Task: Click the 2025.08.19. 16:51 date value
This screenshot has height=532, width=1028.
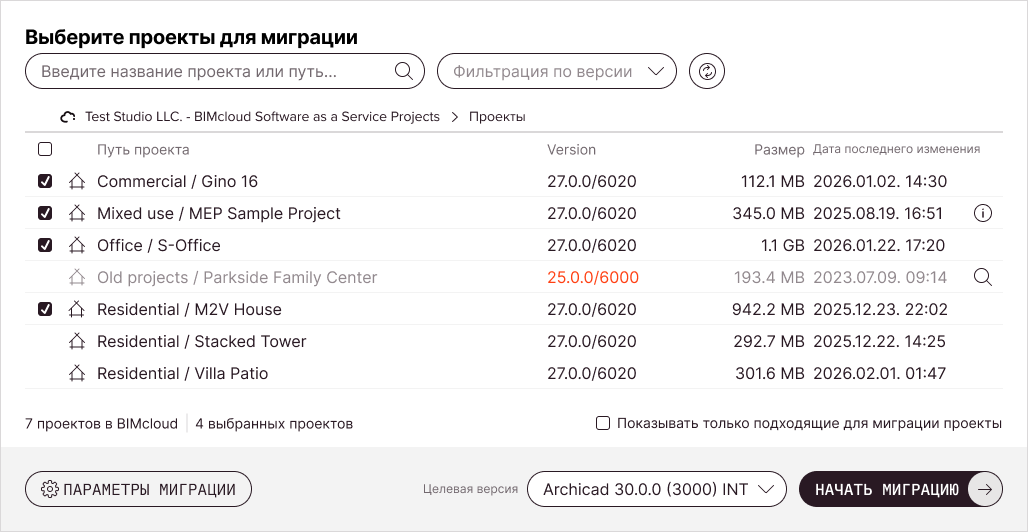Action: pyautogui.click(x=878, y=213)
